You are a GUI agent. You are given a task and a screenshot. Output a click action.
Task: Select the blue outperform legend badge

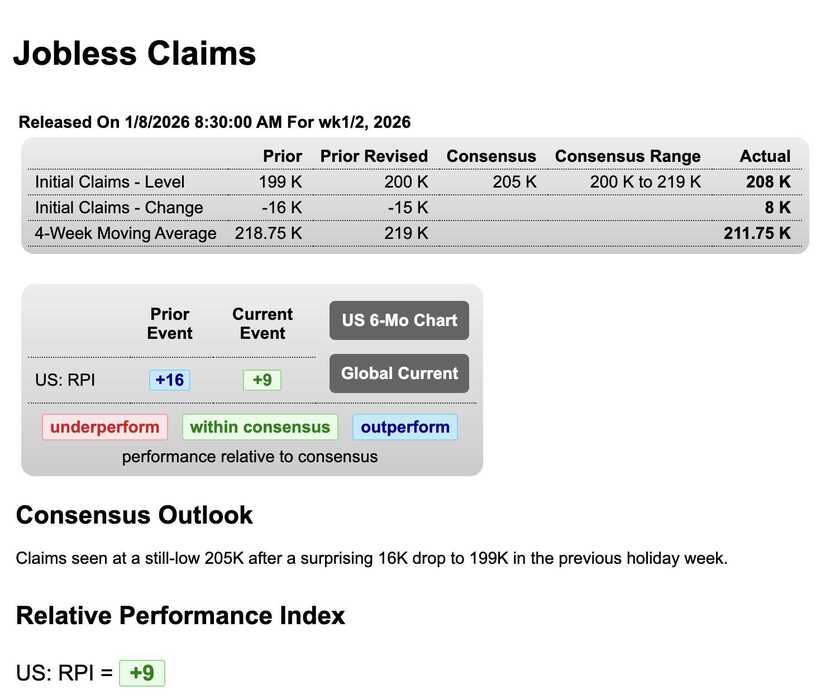pos(405,427)
